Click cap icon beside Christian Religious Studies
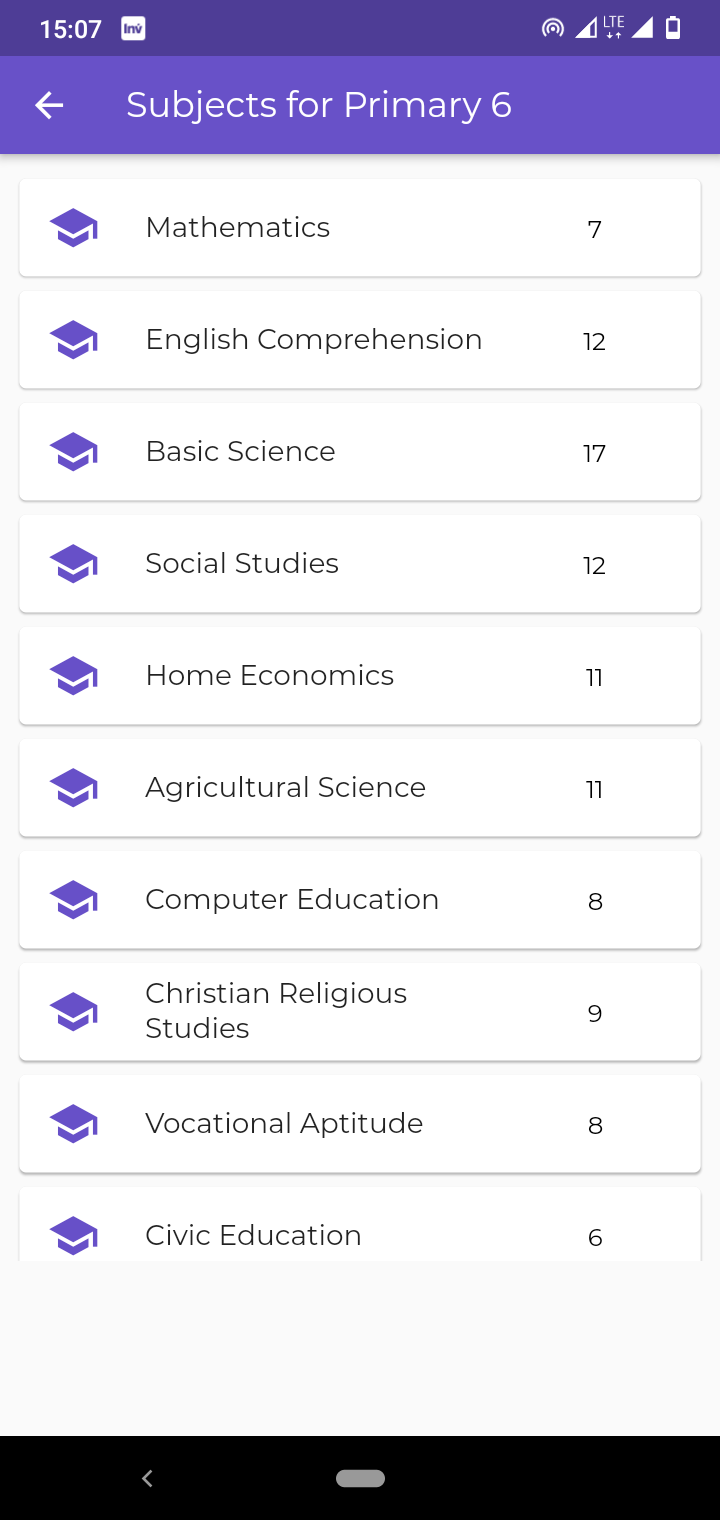Screen dimensions: 720x1520 [x=74, y=1012]
